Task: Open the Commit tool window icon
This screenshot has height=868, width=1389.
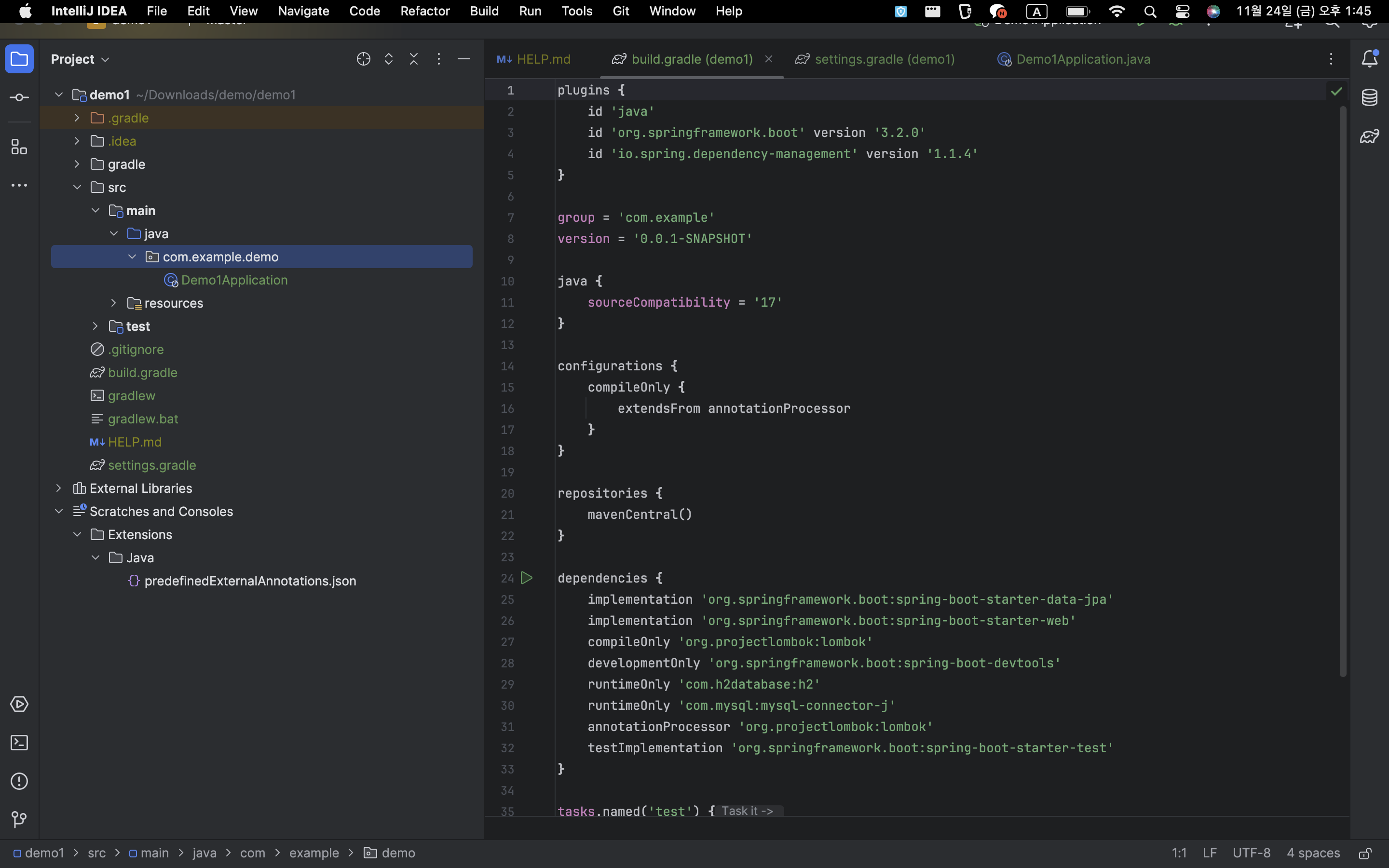Action: pos(19,97)
